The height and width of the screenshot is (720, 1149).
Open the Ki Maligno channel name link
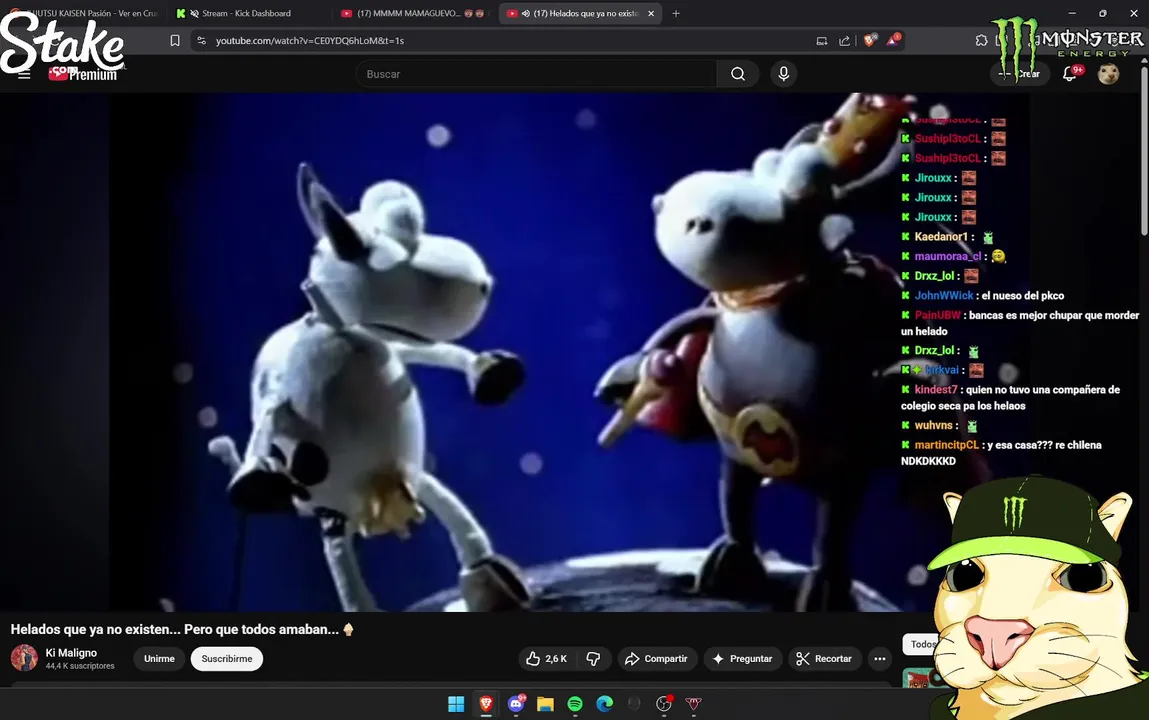tap(71, 653)
